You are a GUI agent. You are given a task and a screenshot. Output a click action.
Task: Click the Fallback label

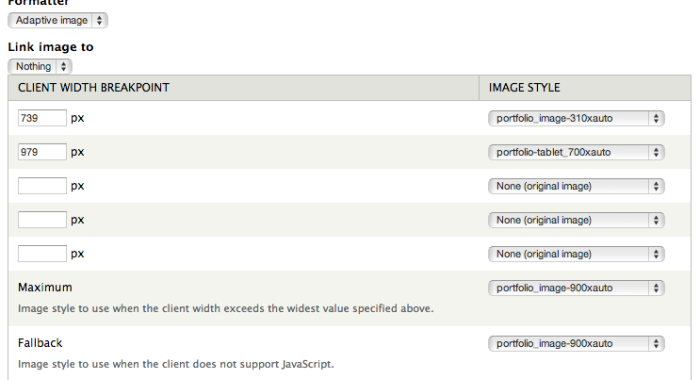tap(40, 343)
